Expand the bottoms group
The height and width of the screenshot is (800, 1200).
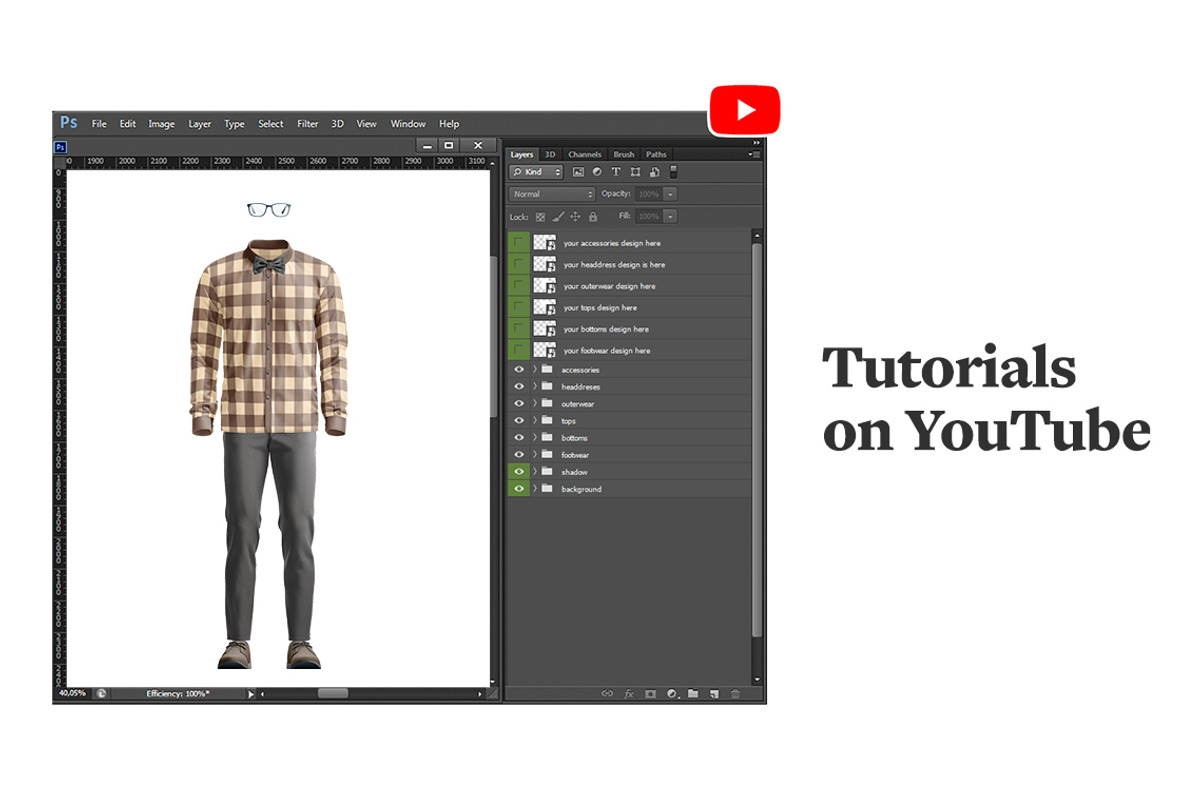(x=535, y=437)
